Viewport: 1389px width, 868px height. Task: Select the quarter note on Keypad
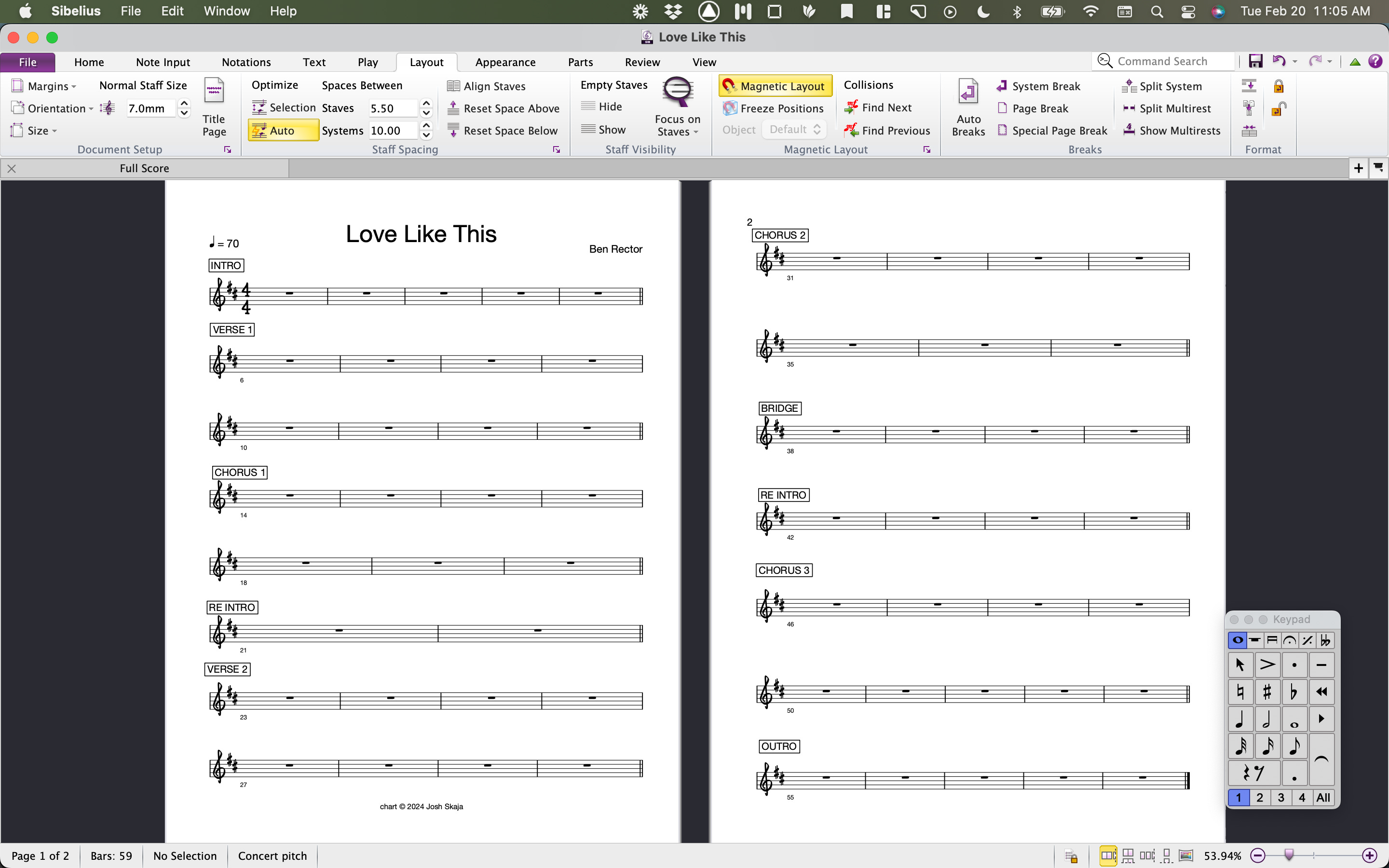pyautogui.click(x=1240, y=719)
